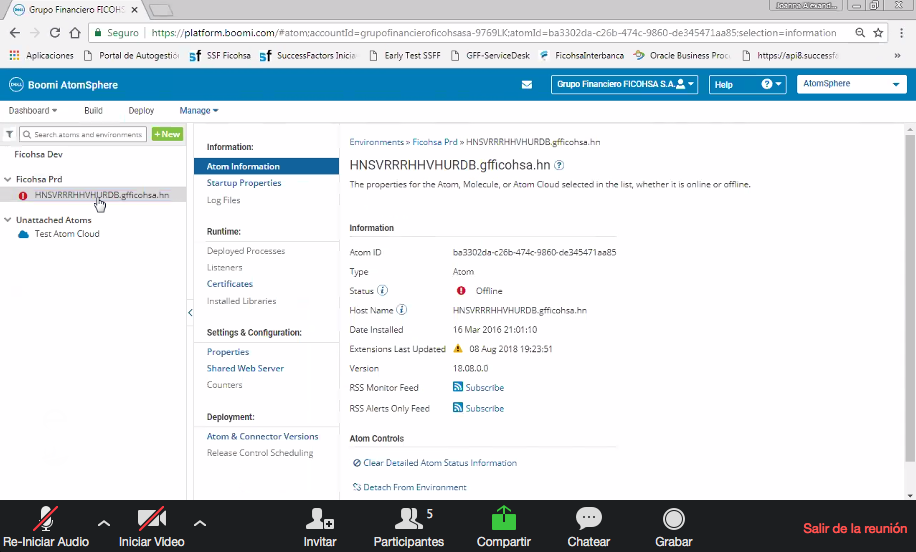Screen dimensions: 916x552
Task: Open GFF-ServiceDesk bookmark
Action: pos(491,55)
